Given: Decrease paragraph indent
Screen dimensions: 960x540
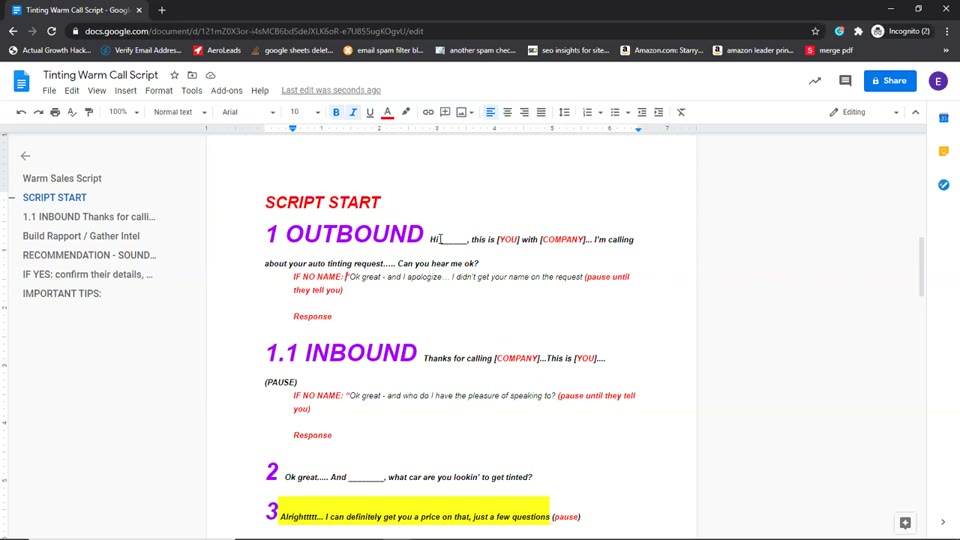Looking at the screenshot, I should (642, 112).
